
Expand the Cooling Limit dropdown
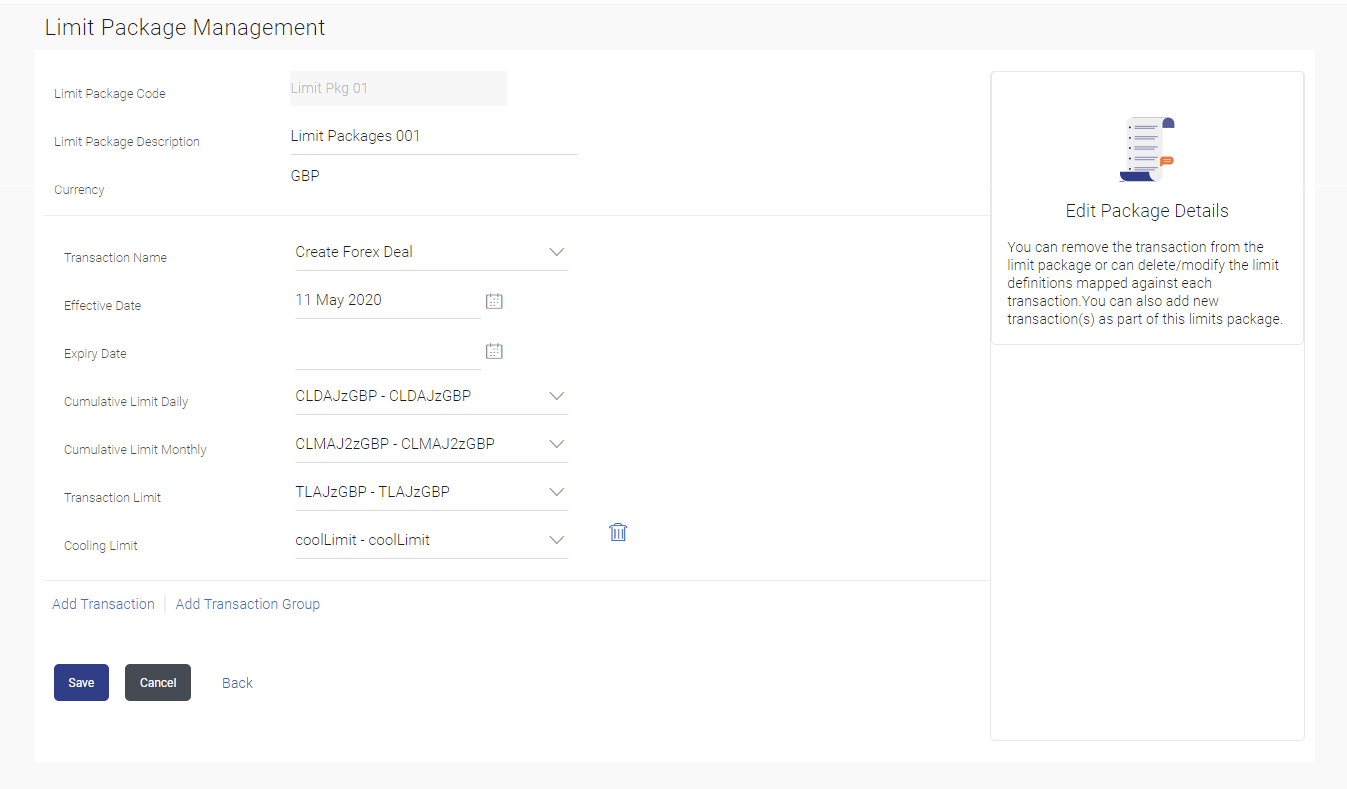(x=557, y=540)
